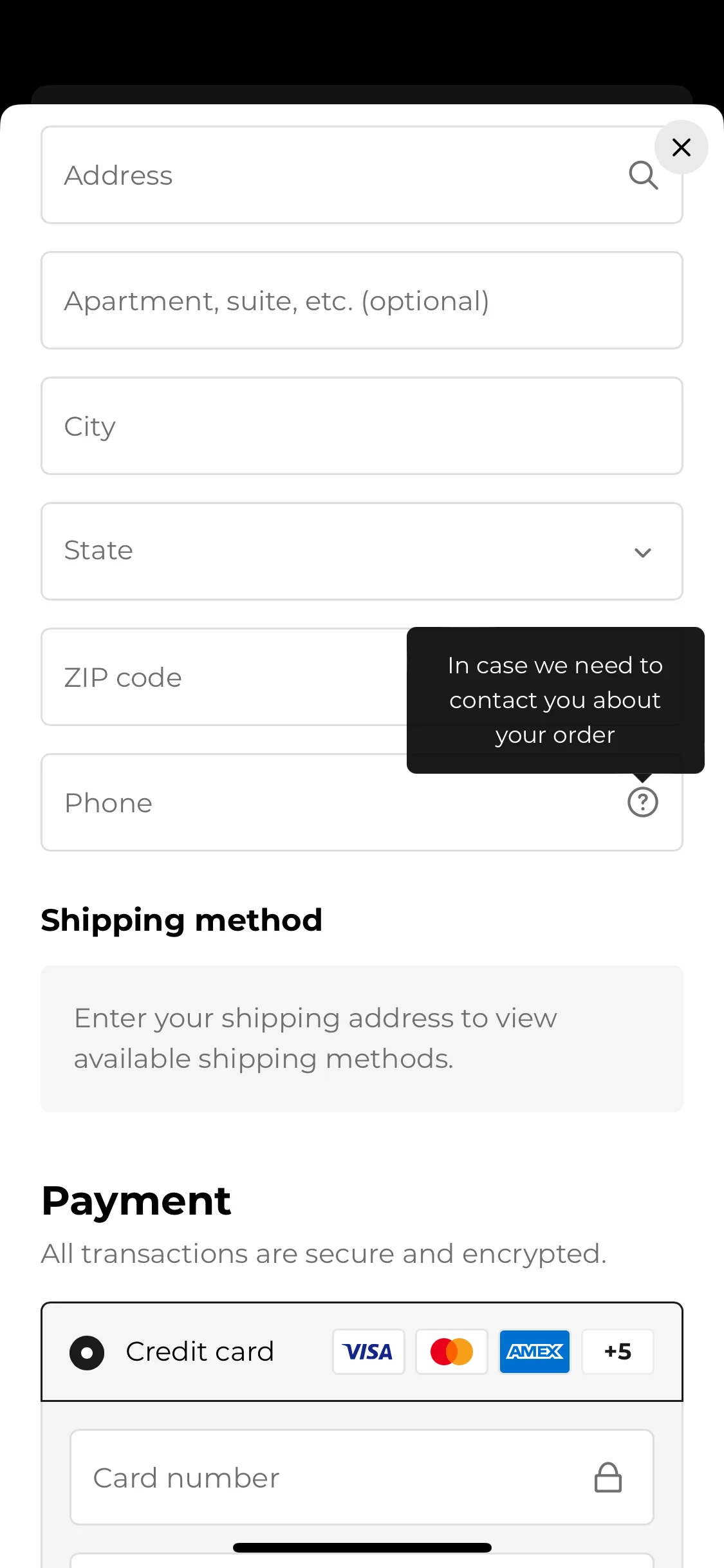This screenshot has height=1568, width=724.
Task: Focus the Card number field
Action: 362,1477
